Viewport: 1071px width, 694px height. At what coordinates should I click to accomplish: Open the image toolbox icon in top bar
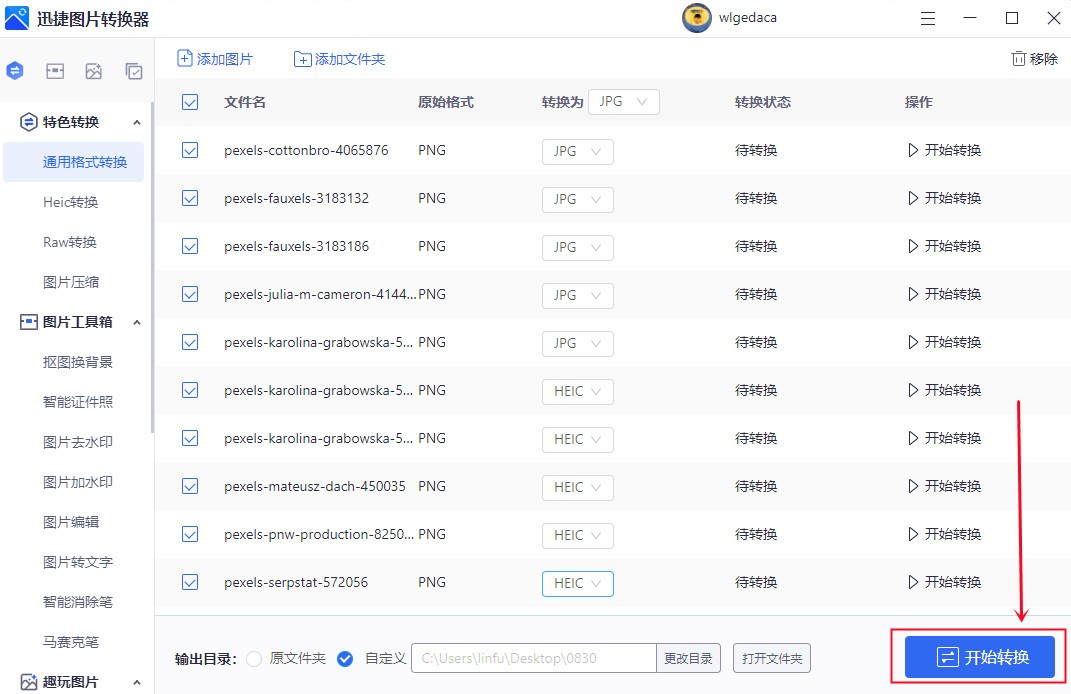[55, 71]
